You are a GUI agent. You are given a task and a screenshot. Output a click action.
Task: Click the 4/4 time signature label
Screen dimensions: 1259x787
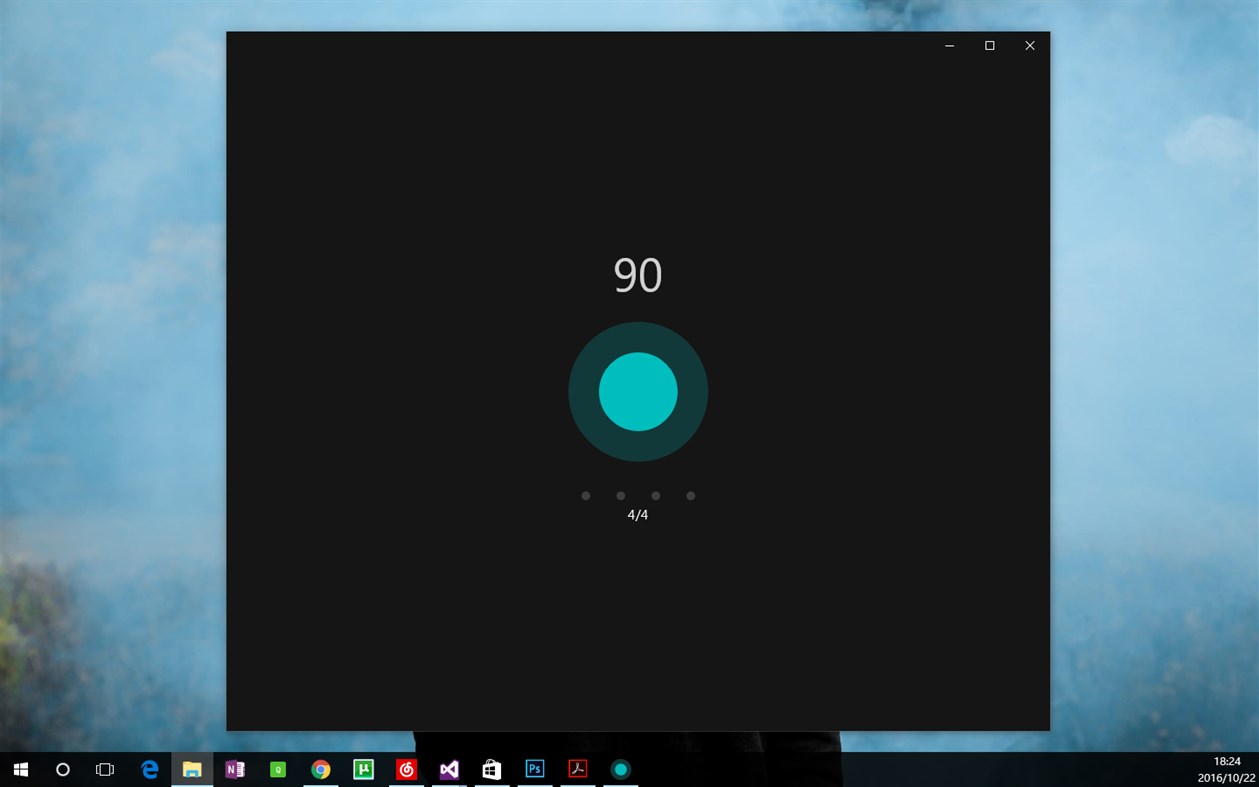(x=638, y=514)
